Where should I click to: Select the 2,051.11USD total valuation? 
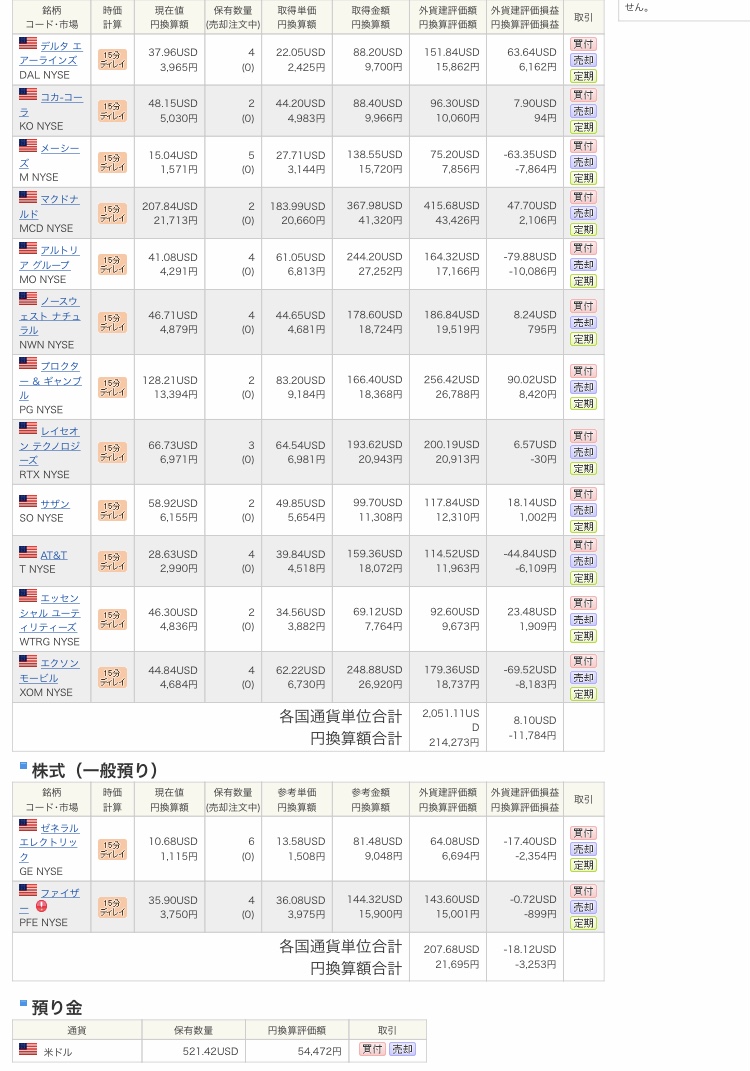click(x=451, y=720)
